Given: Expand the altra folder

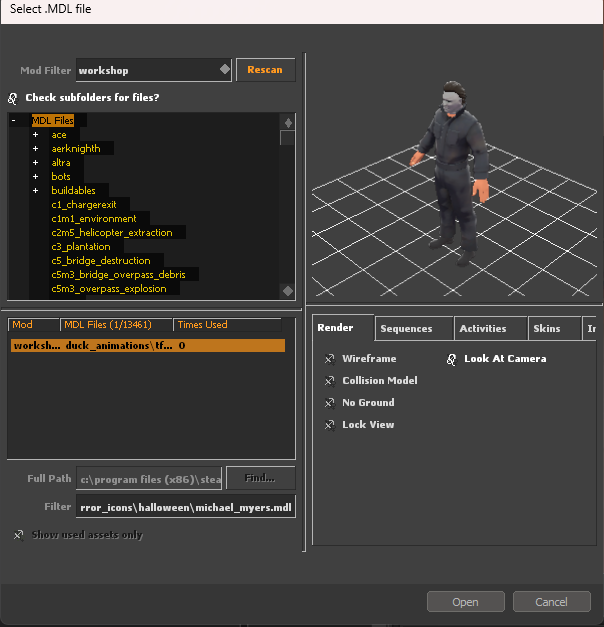Looking at the screenshot, I should (x=36, y=163).
